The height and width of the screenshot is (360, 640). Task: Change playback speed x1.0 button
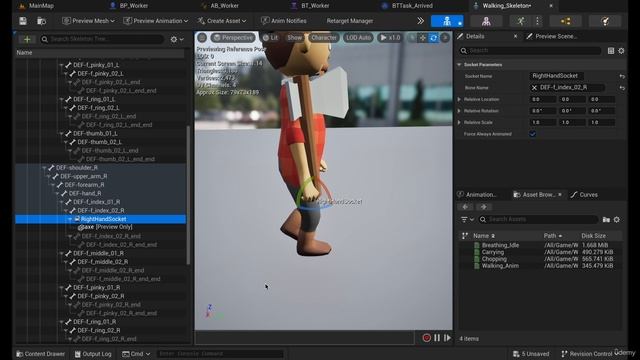click(x=390, y=38)
